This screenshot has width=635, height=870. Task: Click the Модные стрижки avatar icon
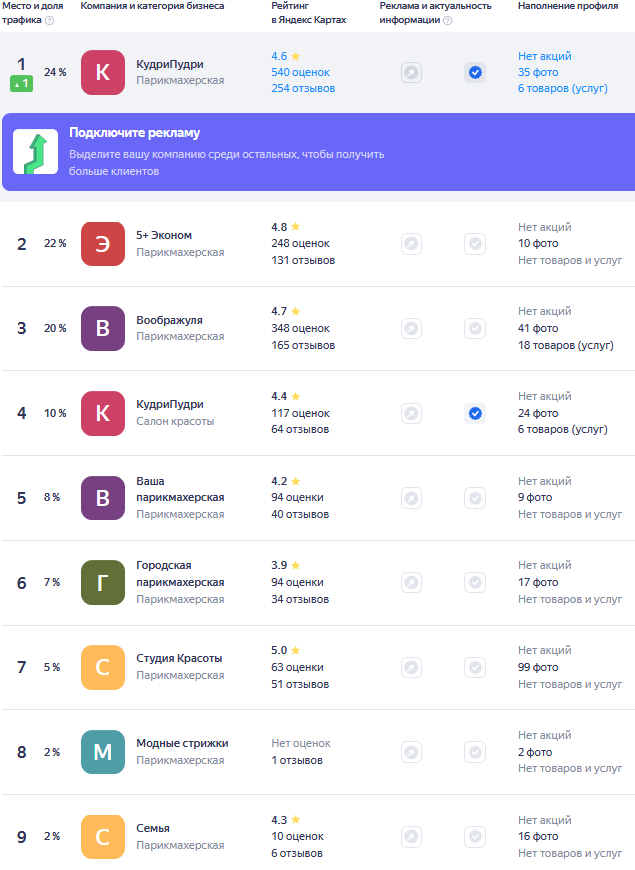tap(103, 752)
